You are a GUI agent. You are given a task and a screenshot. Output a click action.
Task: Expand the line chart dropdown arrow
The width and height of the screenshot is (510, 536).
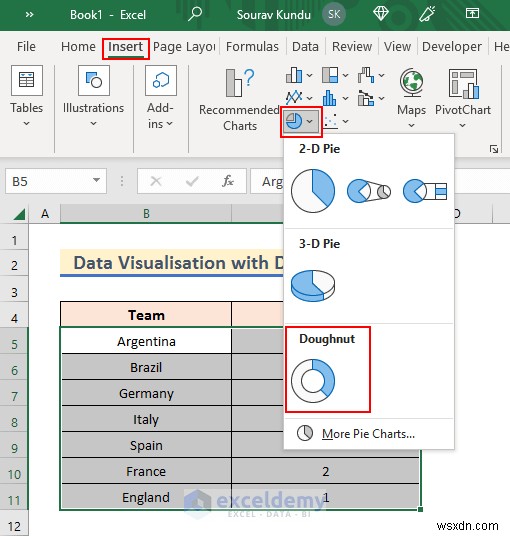pyautogui.click(x=309, y=98)
